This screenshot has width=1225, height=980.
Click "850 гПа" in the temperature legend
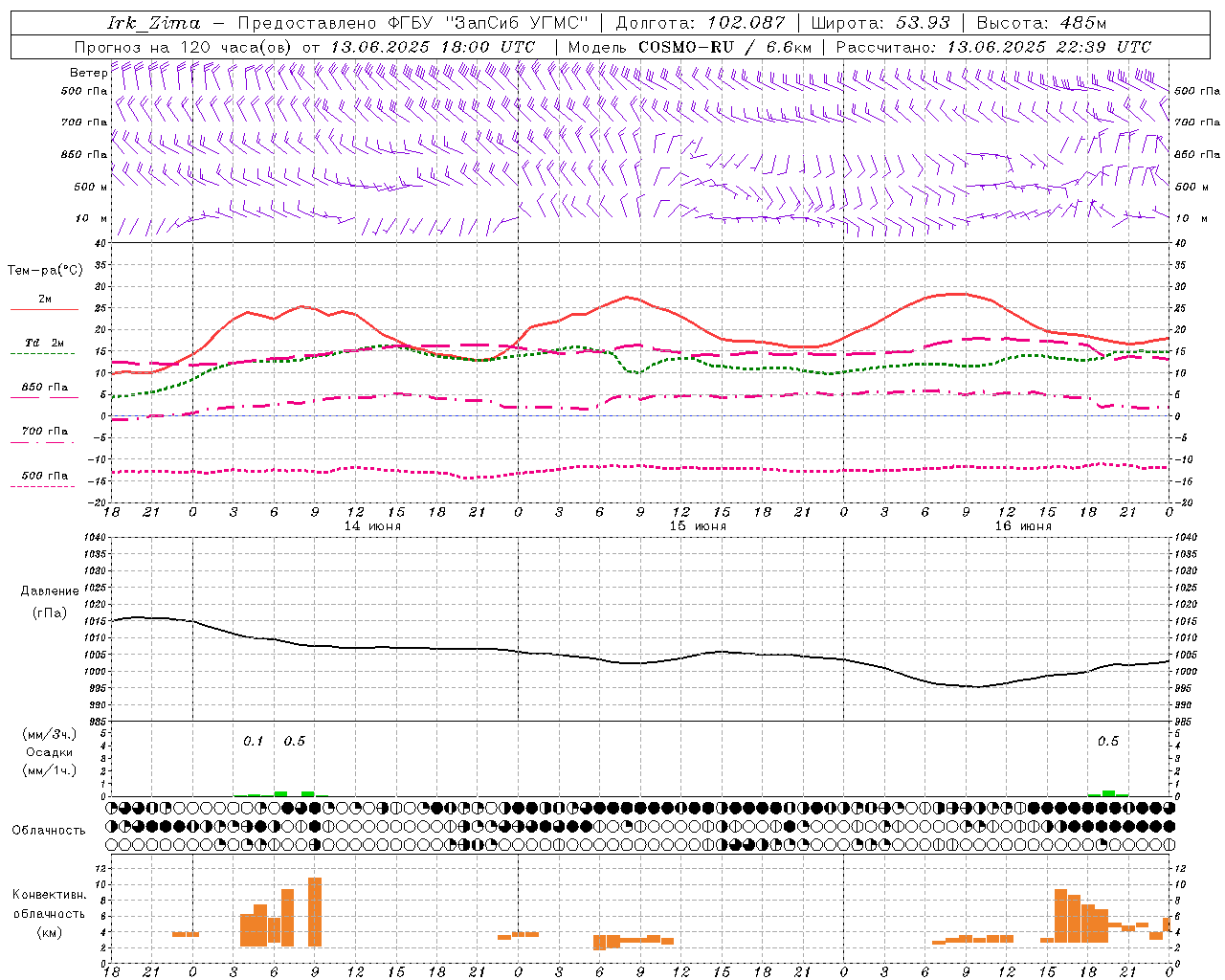click(45, 388)
